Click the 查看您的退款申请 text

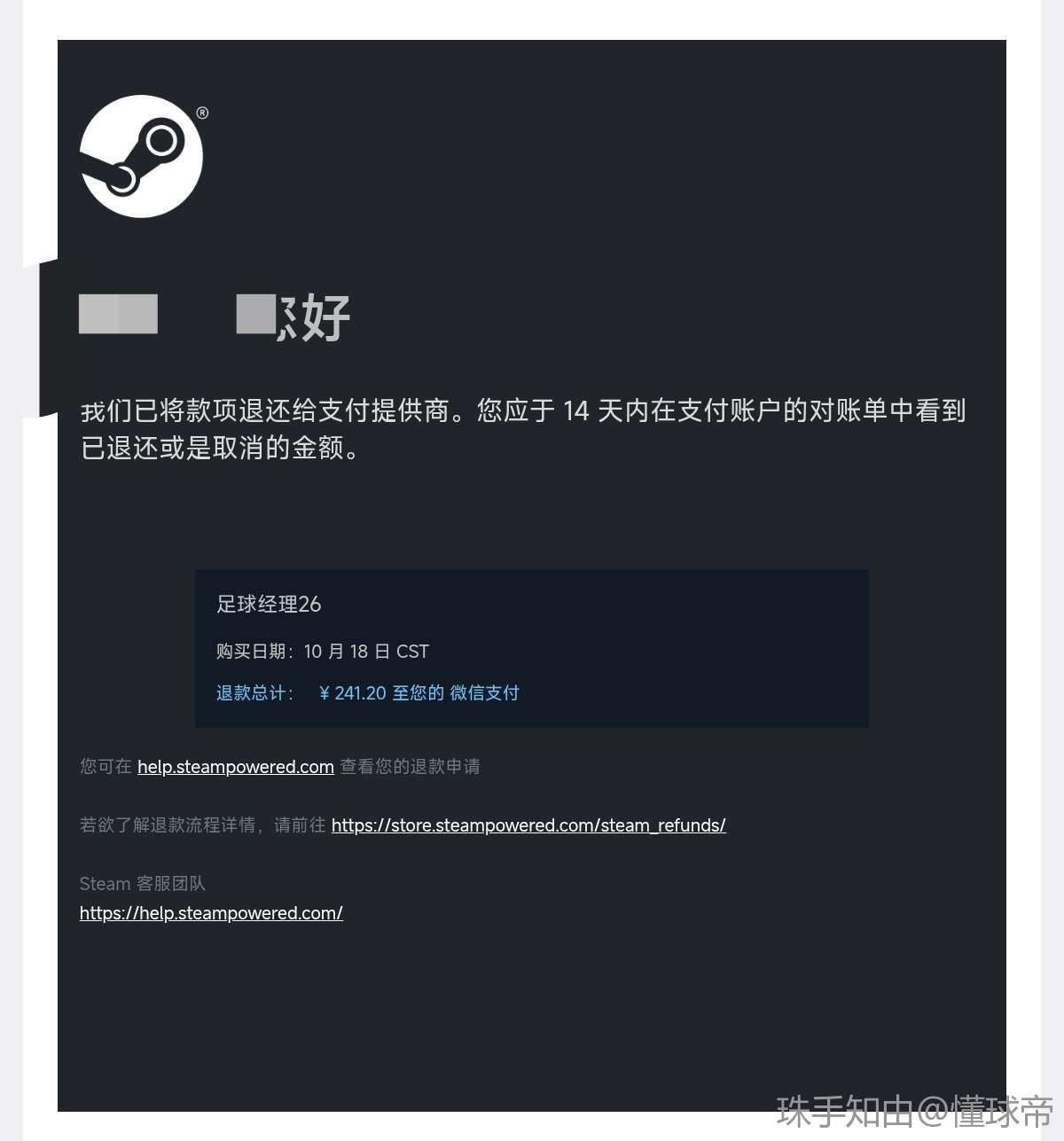pos(411,767)
